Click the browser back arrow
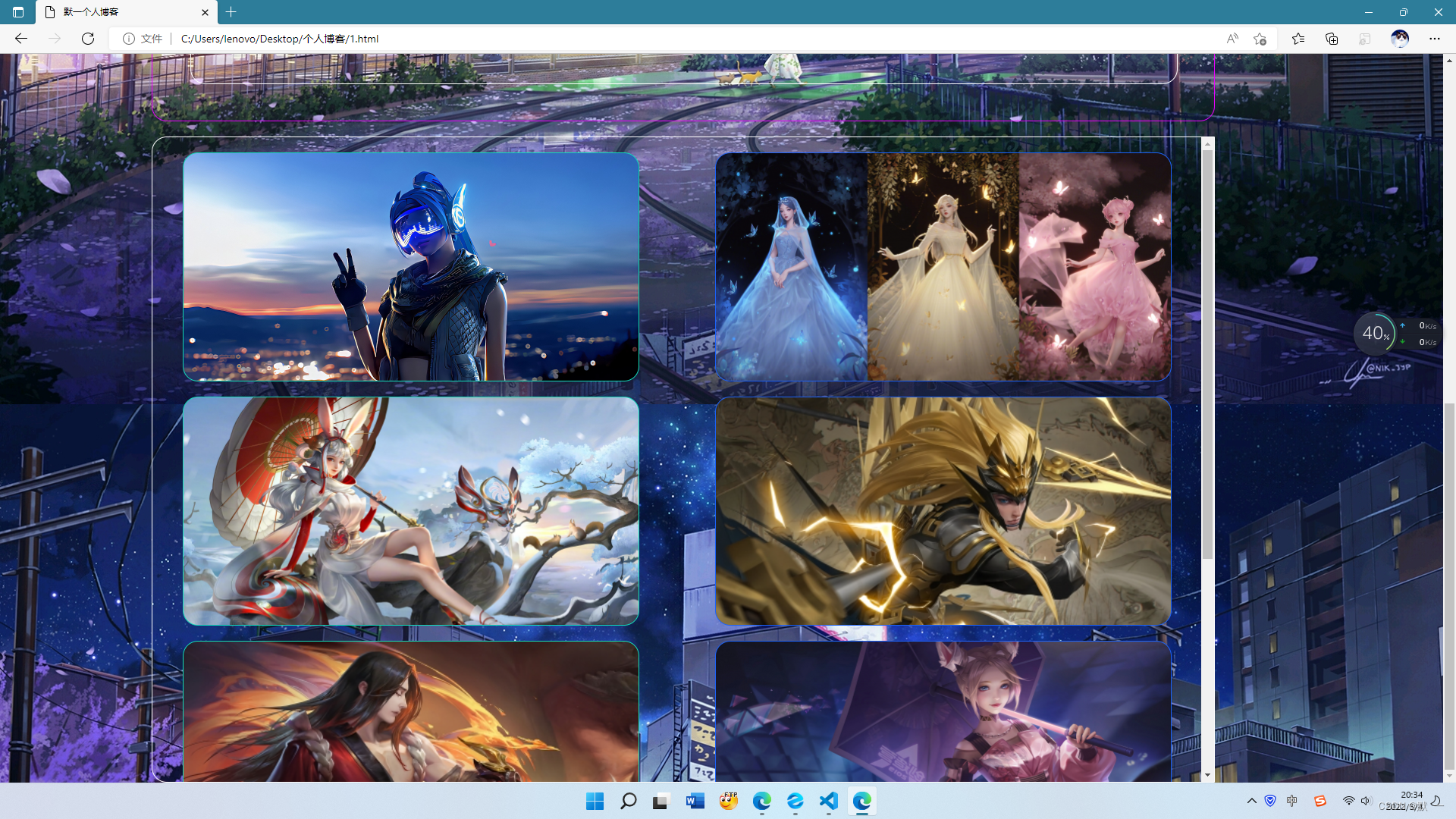The image size is (1456, 819). coord(21,39)
